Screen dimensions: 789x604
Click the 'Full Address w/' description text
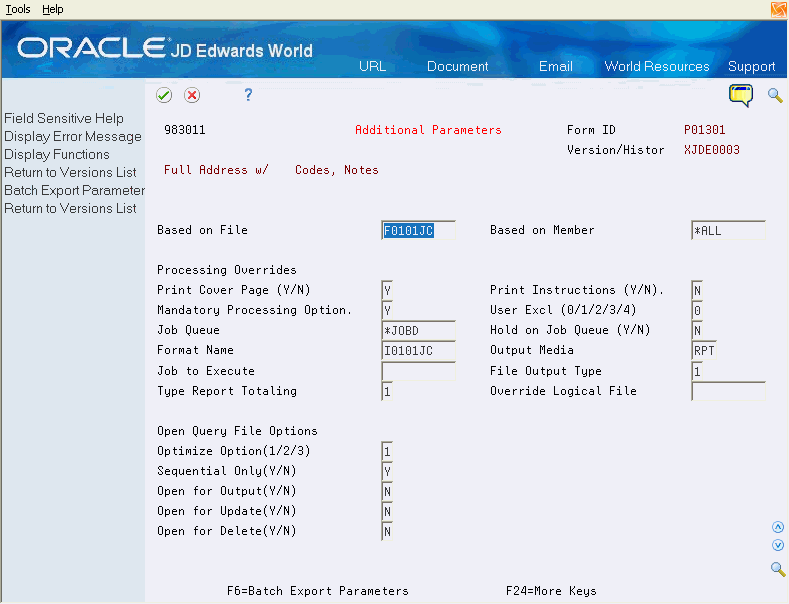[x=216, y=170]
